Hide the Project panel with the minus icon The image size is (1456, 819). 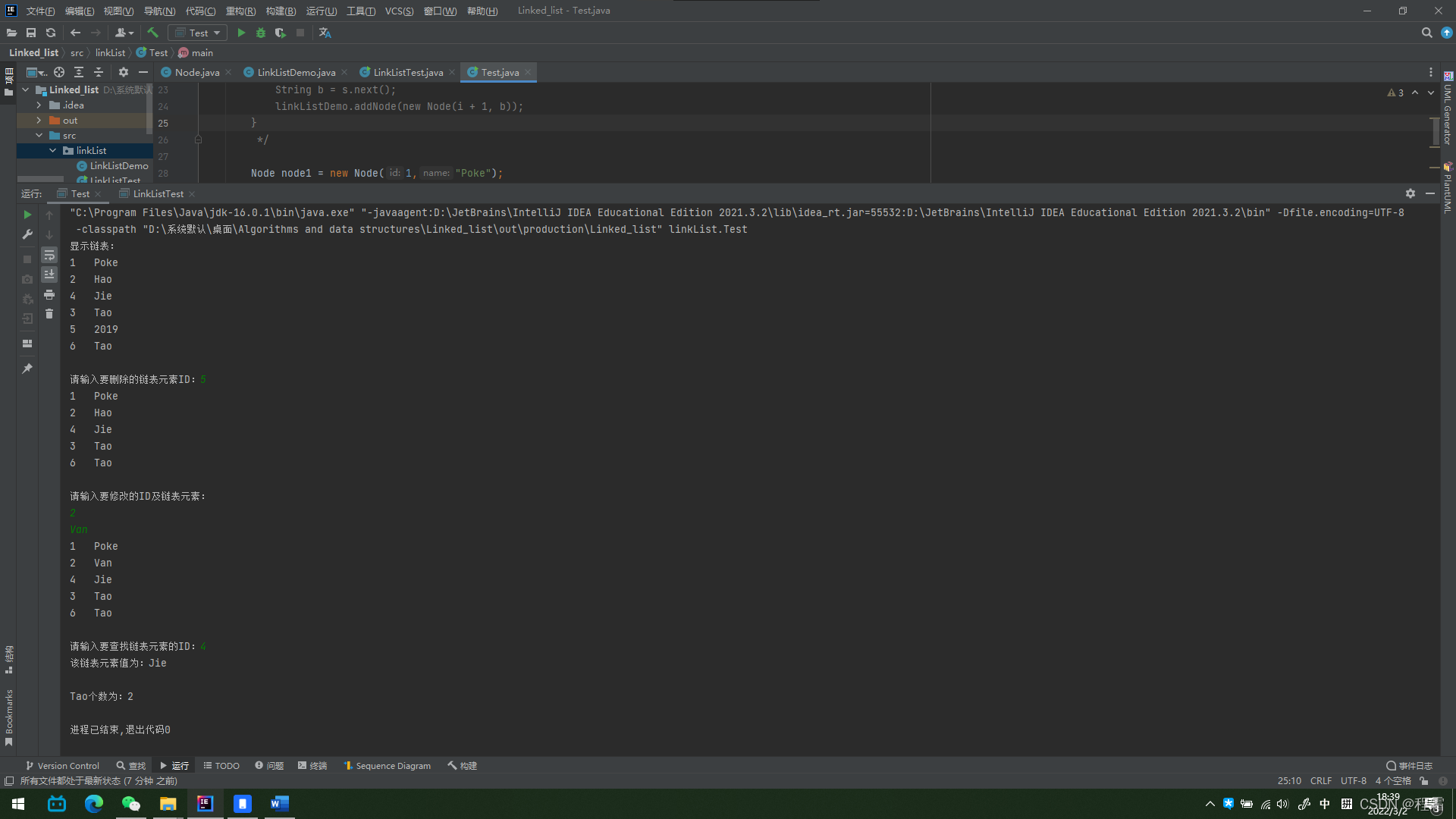coord(143,72)
